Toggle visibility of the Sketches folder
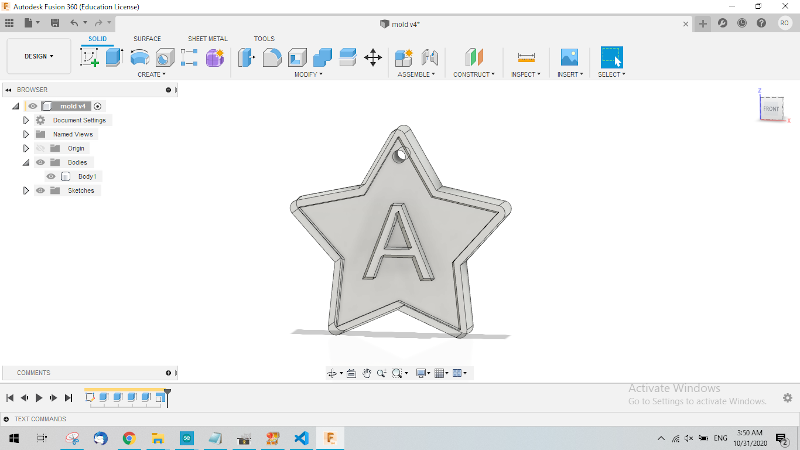 click(40, 190)
